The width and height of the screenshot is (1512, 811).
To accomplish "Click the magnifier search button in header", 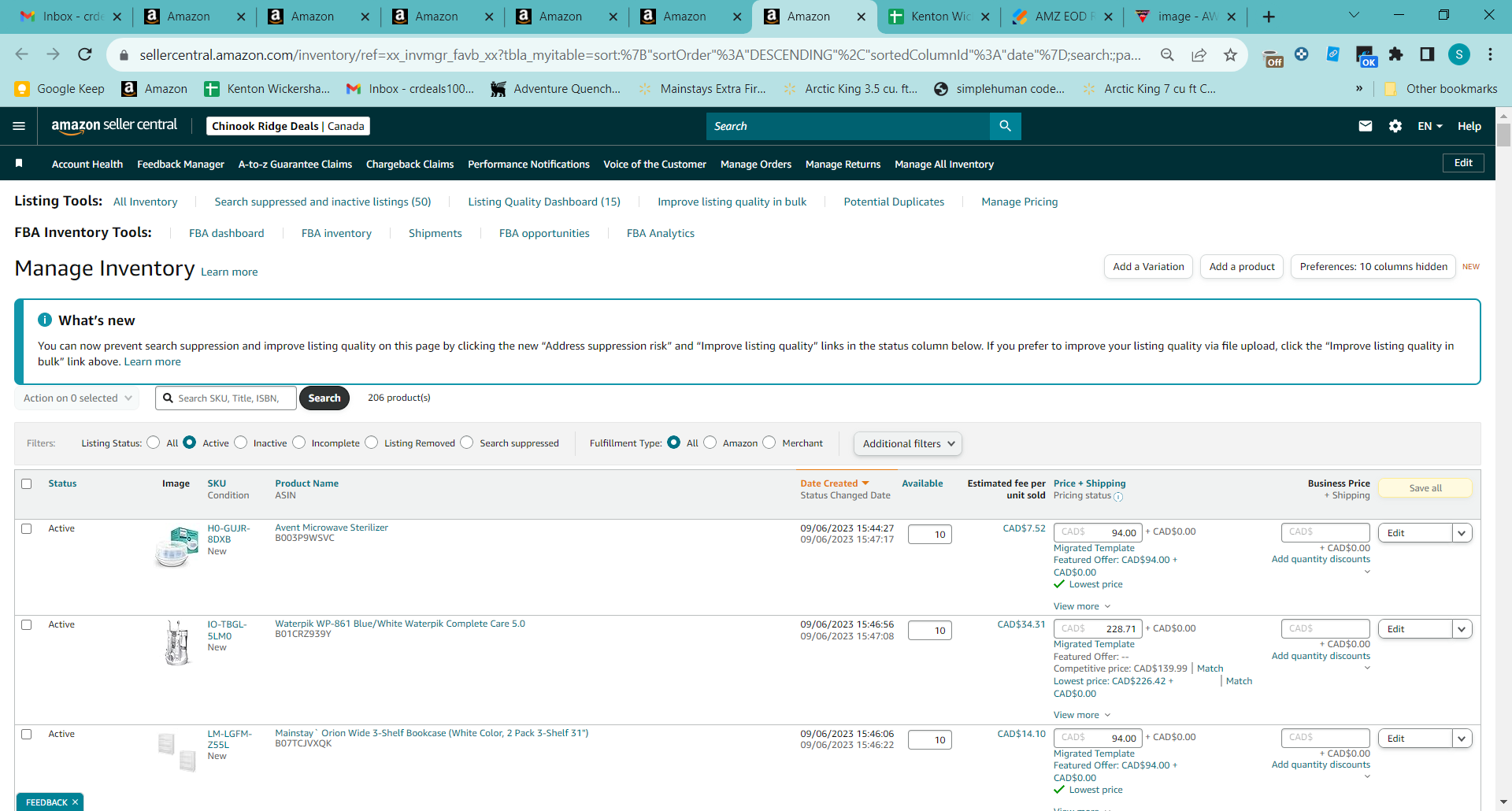I will point(1005,126).
